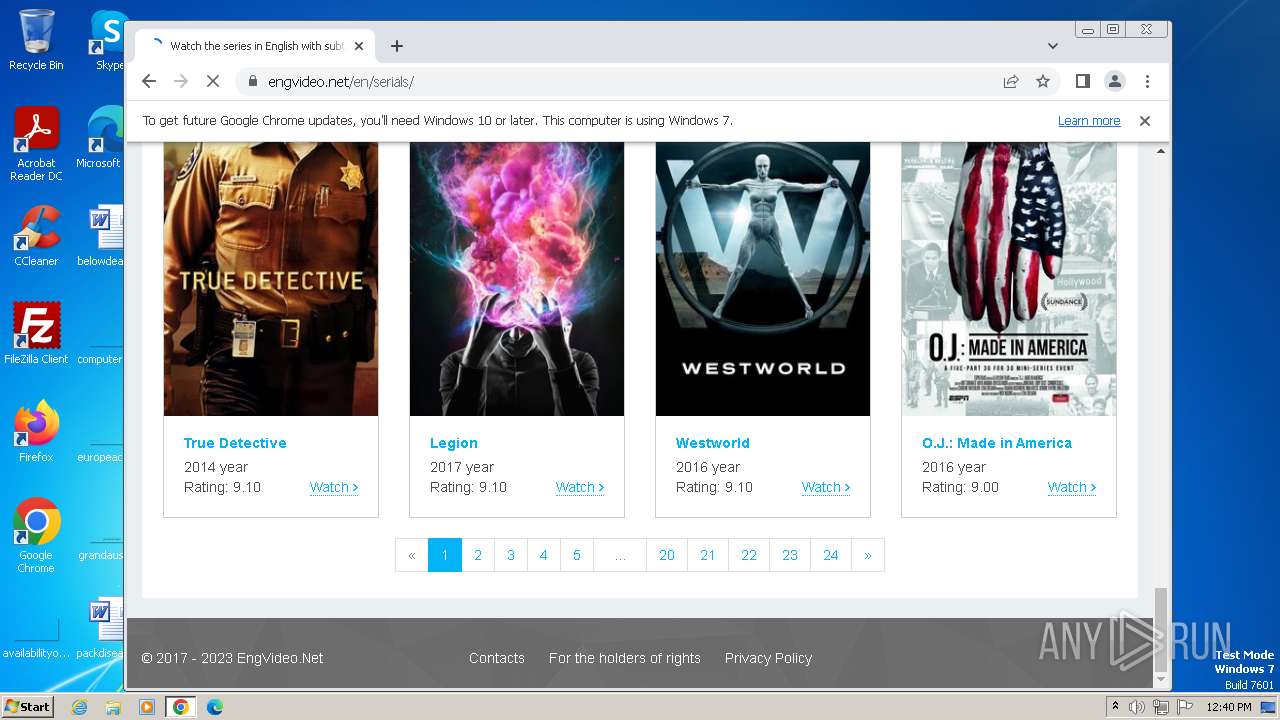Open the CCleaner desktop icon

click(x=36, y=237)
